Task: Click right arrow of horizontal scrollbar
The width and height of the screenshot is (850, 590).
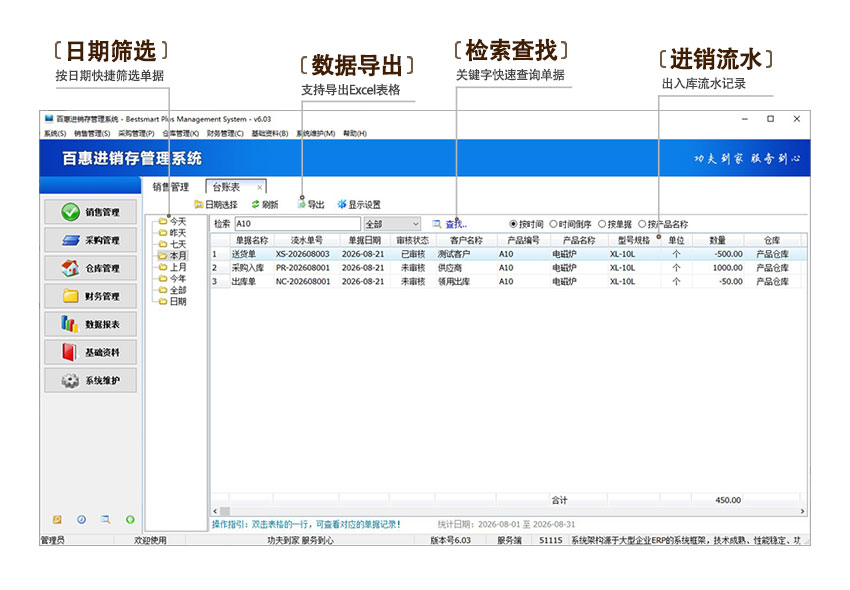Action: pyautogui.click(x=802, y=511)
